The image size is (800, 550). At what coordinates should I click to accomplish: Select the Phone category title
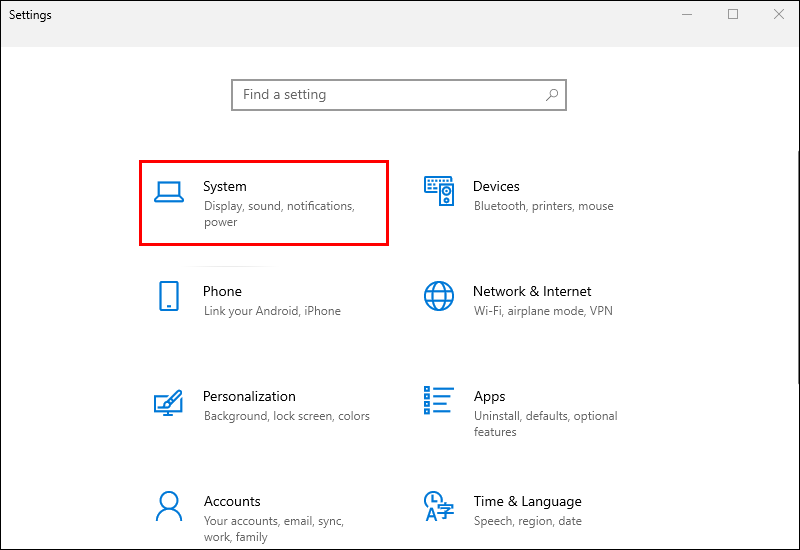[222, 291]
